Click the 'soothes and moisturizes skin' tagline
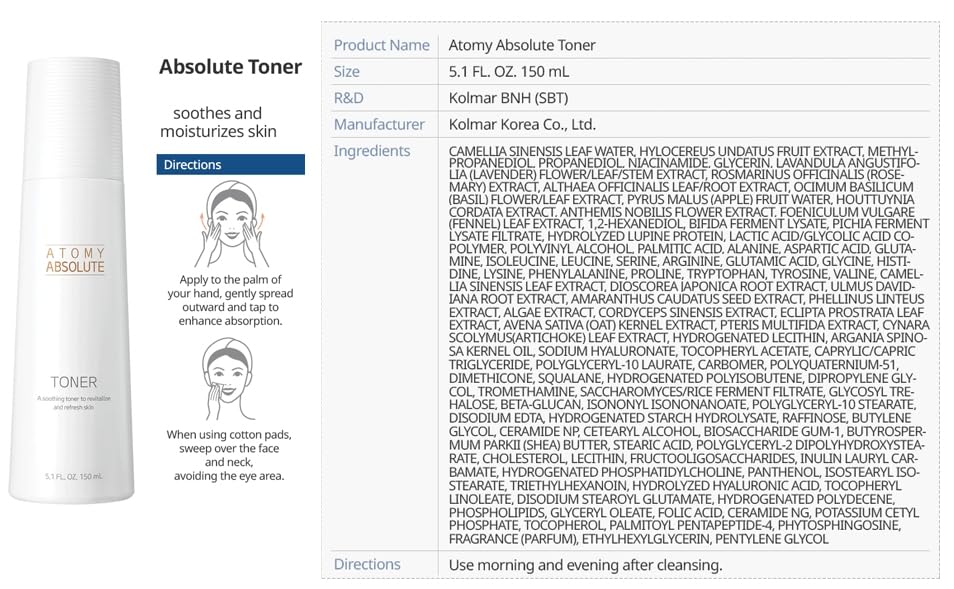This screenshot has width=954, height=589. tap(218, 122)
